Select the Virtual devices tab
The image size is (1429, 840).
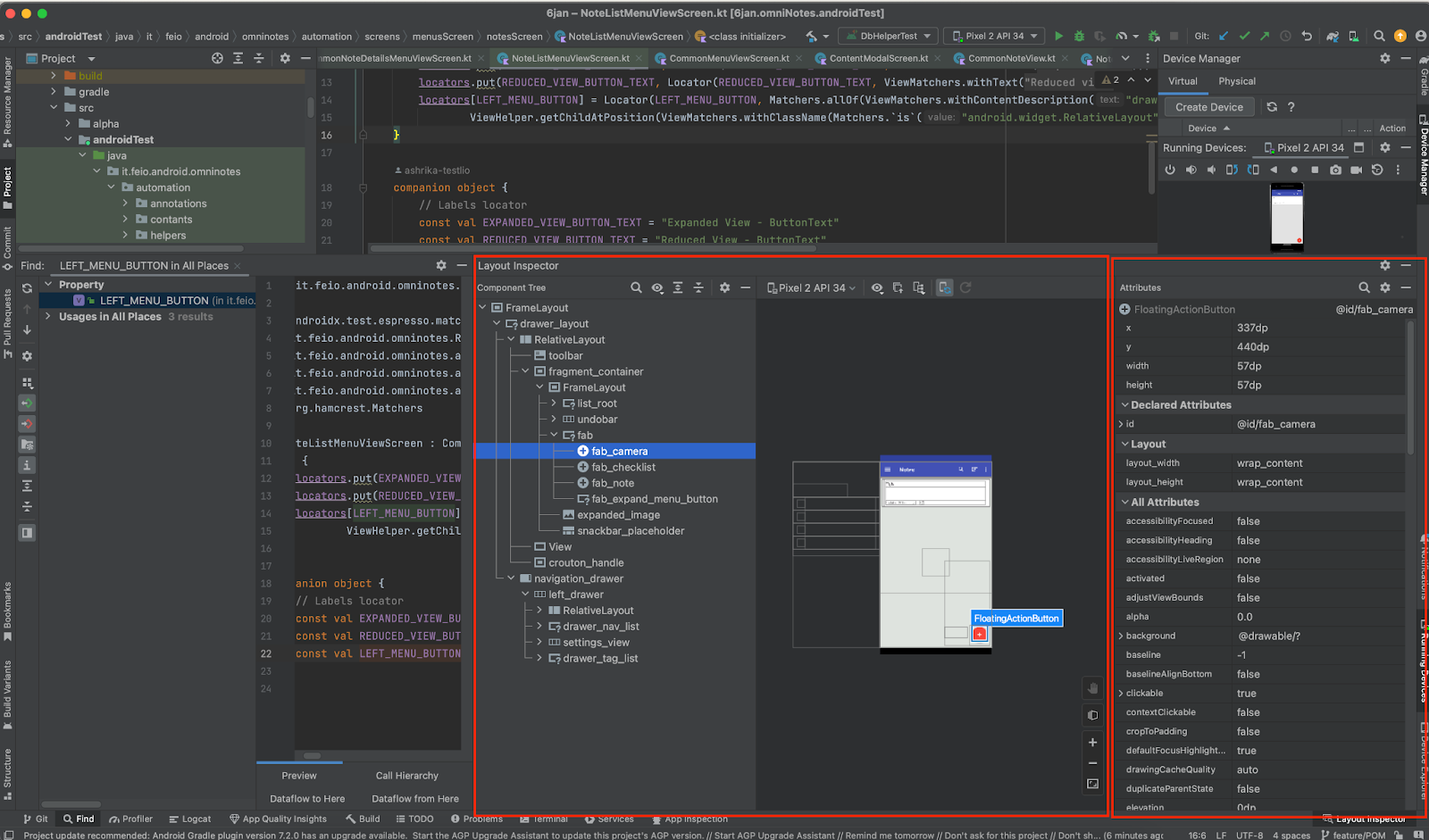coord(1182,81)
